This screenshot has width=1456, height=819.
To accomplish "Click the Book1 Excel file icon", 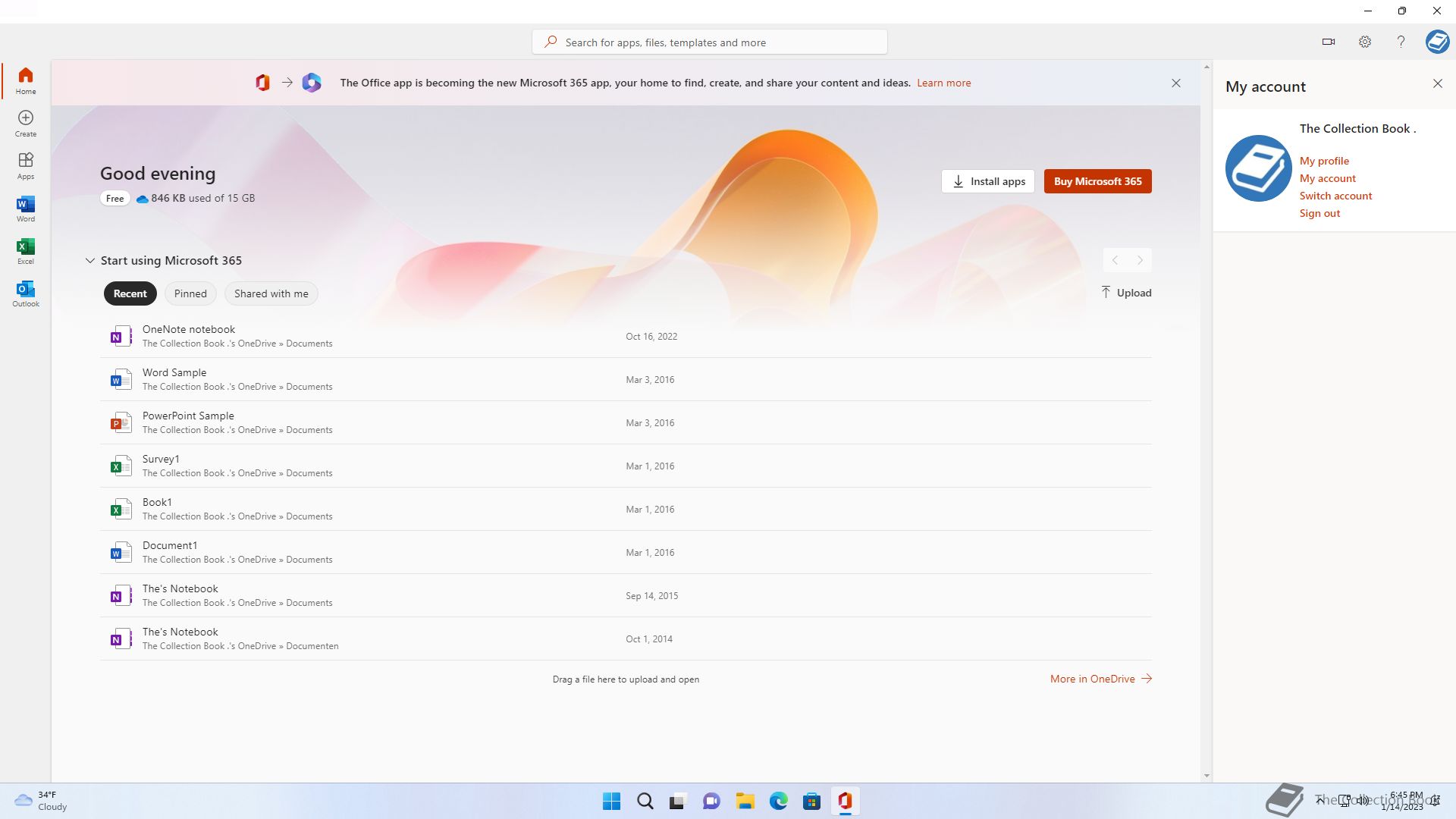I will [120, 509].
